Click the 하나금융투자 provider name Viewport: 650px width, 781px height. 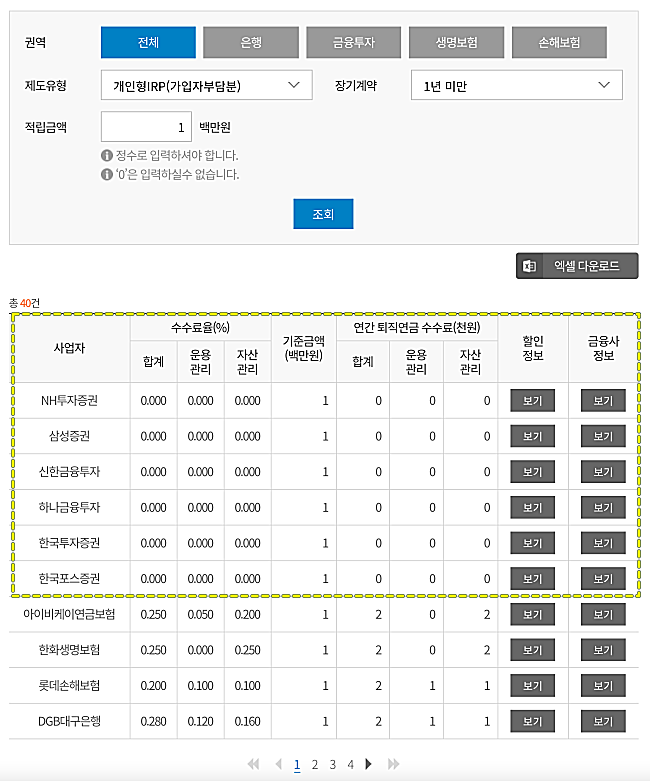(69, 508)
